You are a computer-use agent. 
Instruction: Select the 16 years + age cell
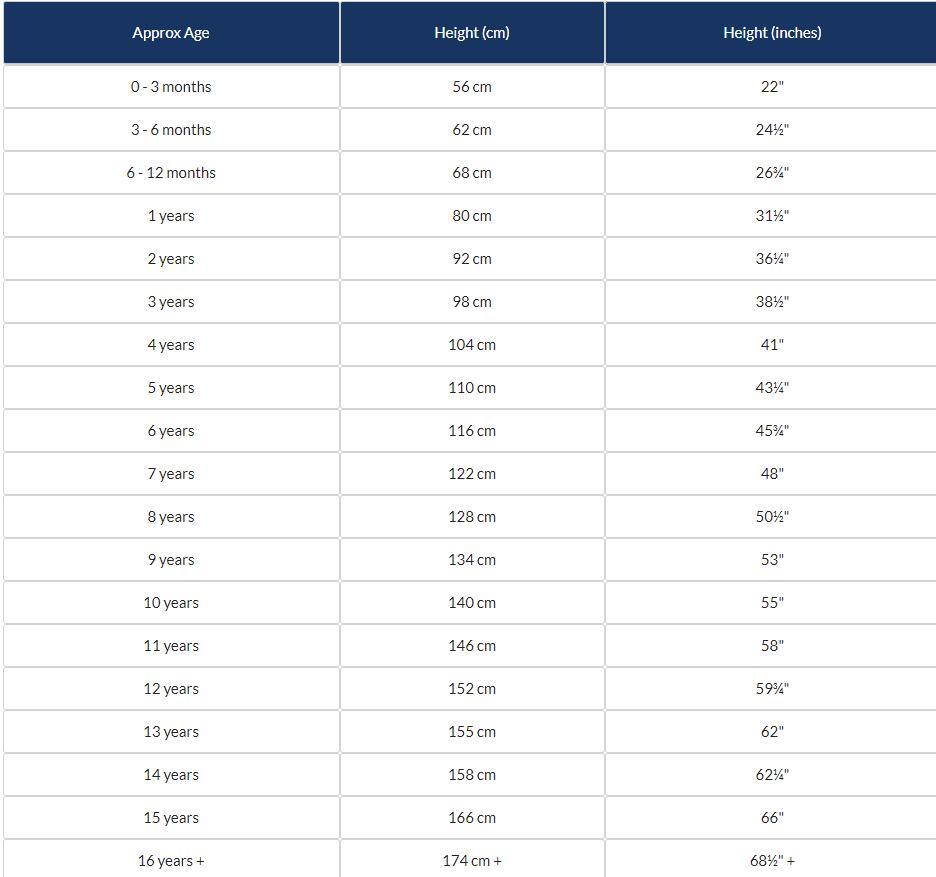click(171, 861)
